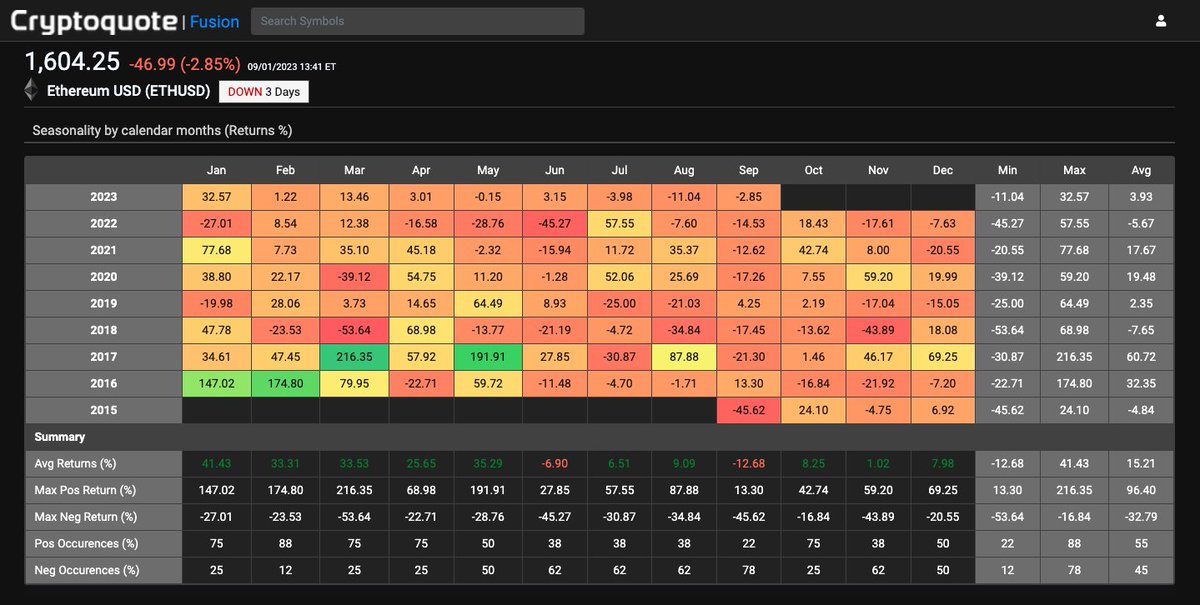The width and height of the screenshot is (1200, 605).
Task: Focus the Search Symbols input field
Action: click(417, 21)
